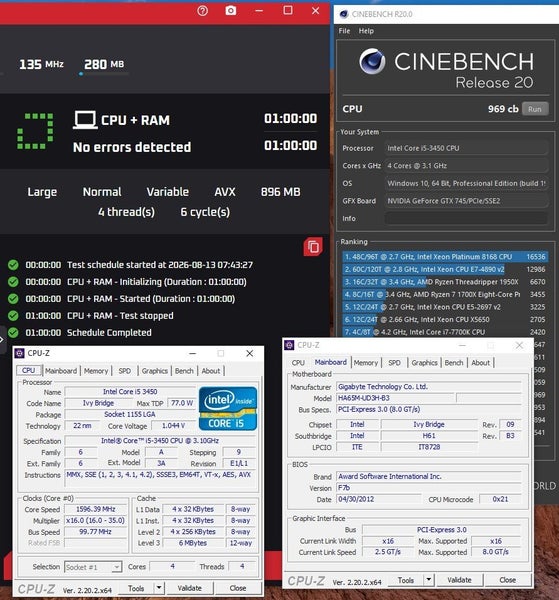Image resolution: width=559 pixels, height=600 pixels.
Task: Open About tab in right CPU-Z window
Action: [x=481, y=363]
